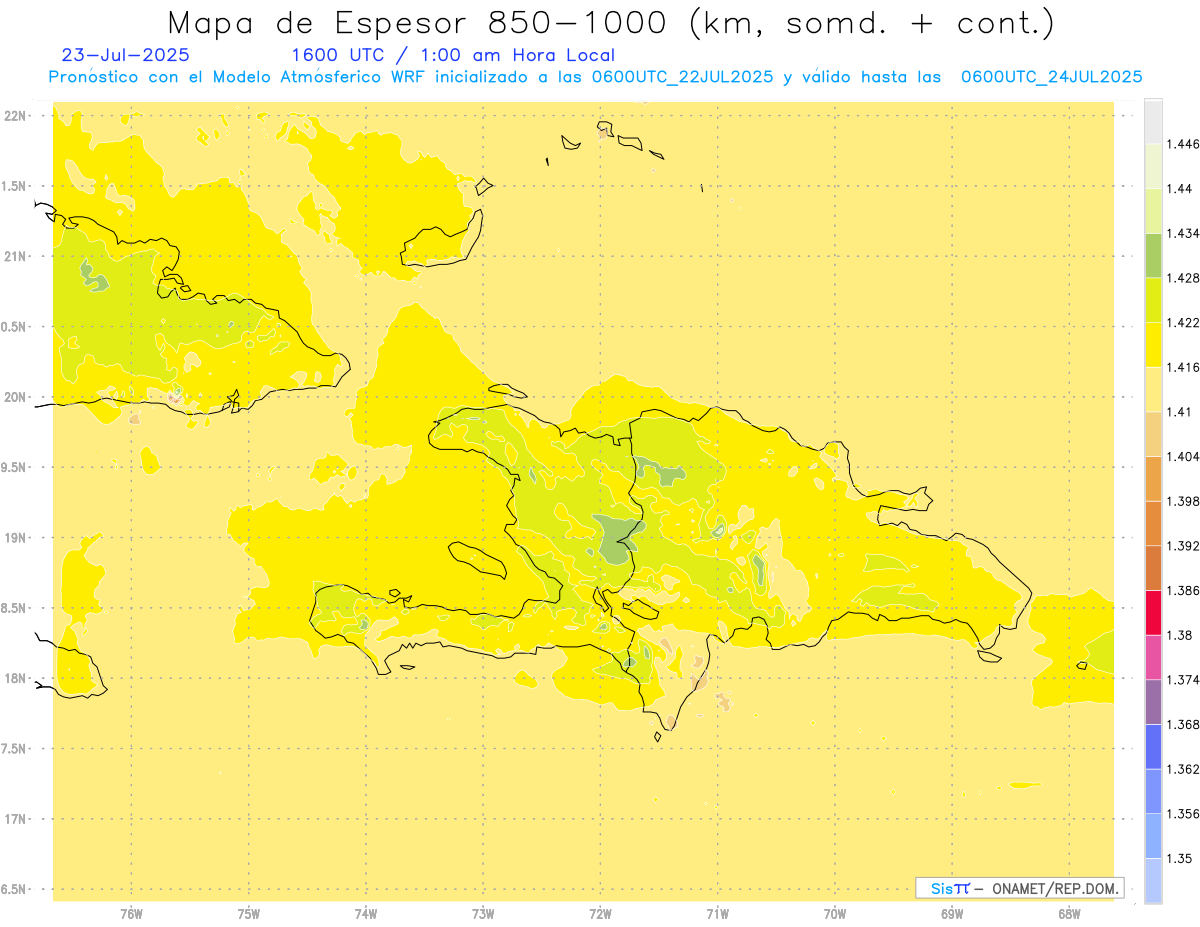Click the orange legend swatch between 1.404 and 1.398
Screen dimensions: 1200x927
coord(1153,479)
